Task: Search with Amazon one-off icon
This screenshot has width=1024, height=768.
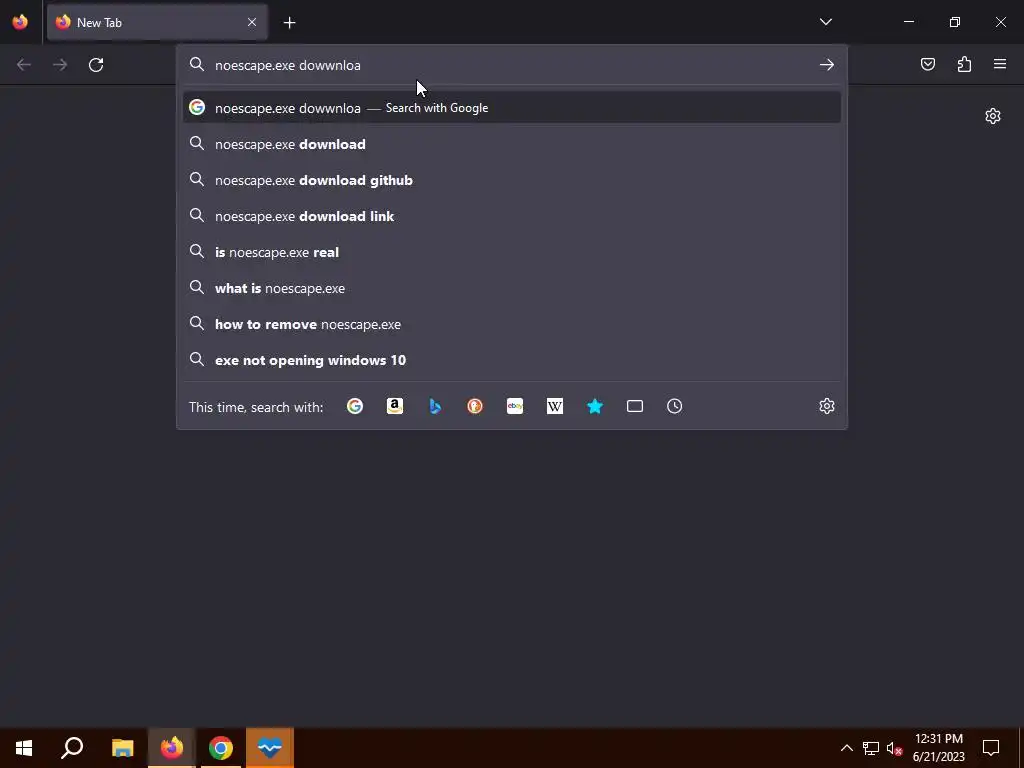Action: click(394, 406)
